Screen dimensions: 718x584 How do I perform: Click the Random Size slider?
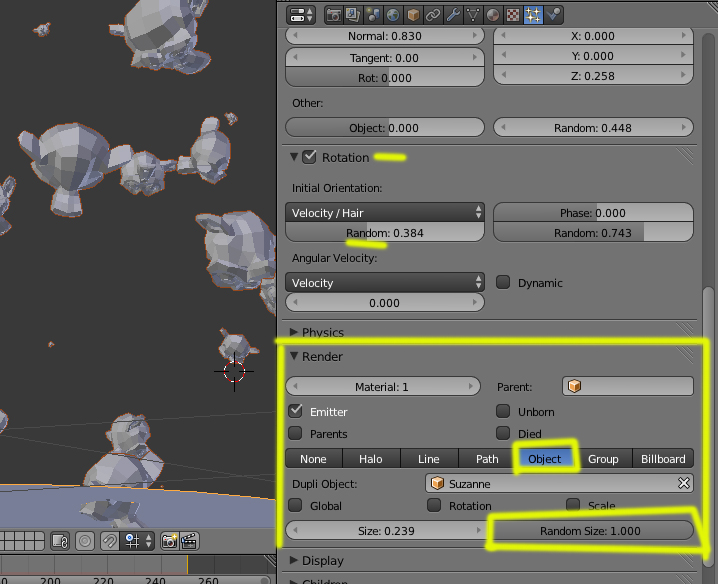coord(593,531)
